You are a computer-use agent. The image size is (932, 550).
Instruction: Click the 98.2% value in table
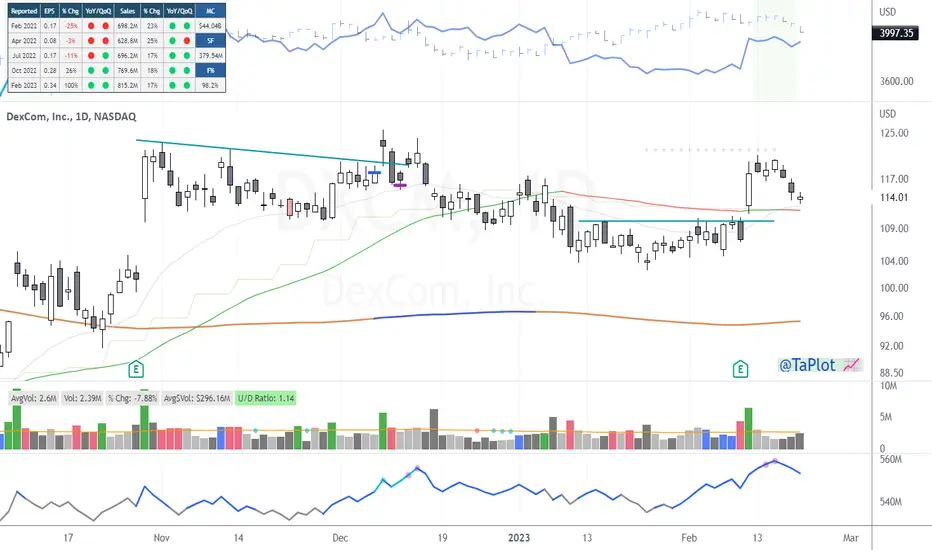pos(210,86)
